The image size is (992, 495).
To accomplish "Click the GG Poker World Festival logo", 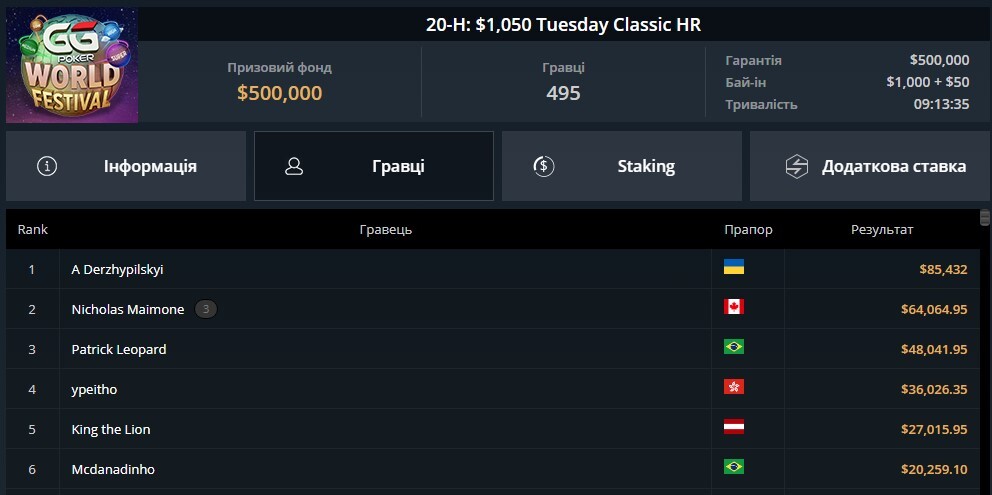I will pos(71,65).
